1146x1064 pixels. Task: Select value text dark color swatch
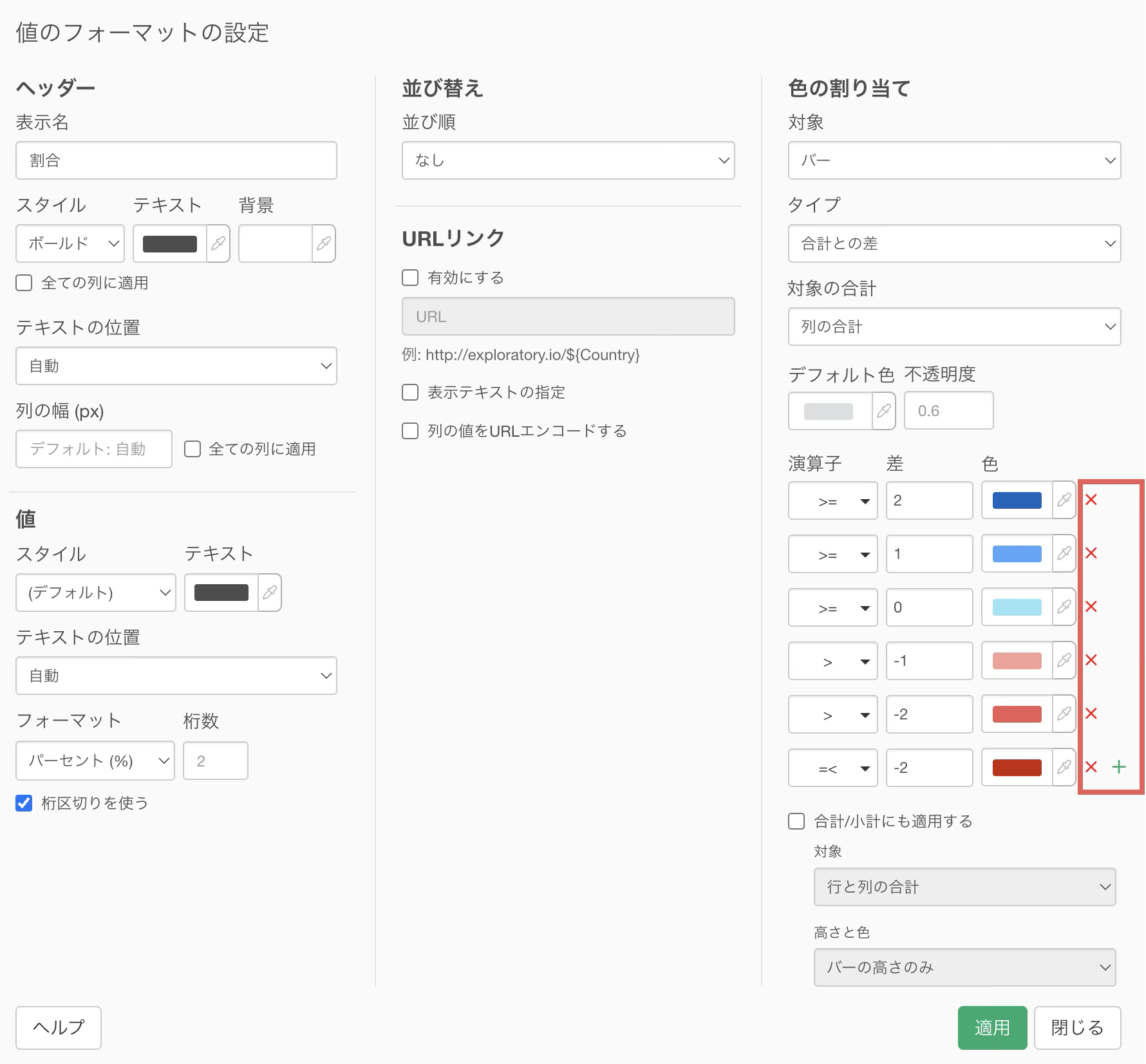click(221, 593)
